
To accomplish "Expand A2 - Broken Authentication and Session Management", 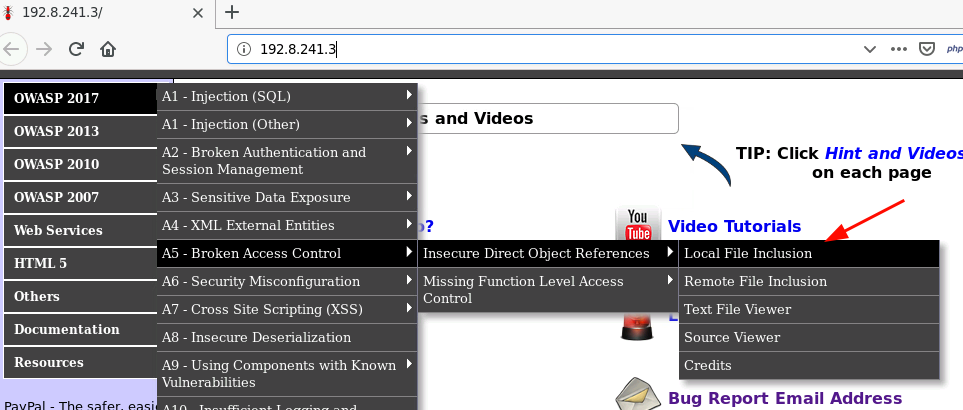I will pyautogui.click(x=287, y=161).
